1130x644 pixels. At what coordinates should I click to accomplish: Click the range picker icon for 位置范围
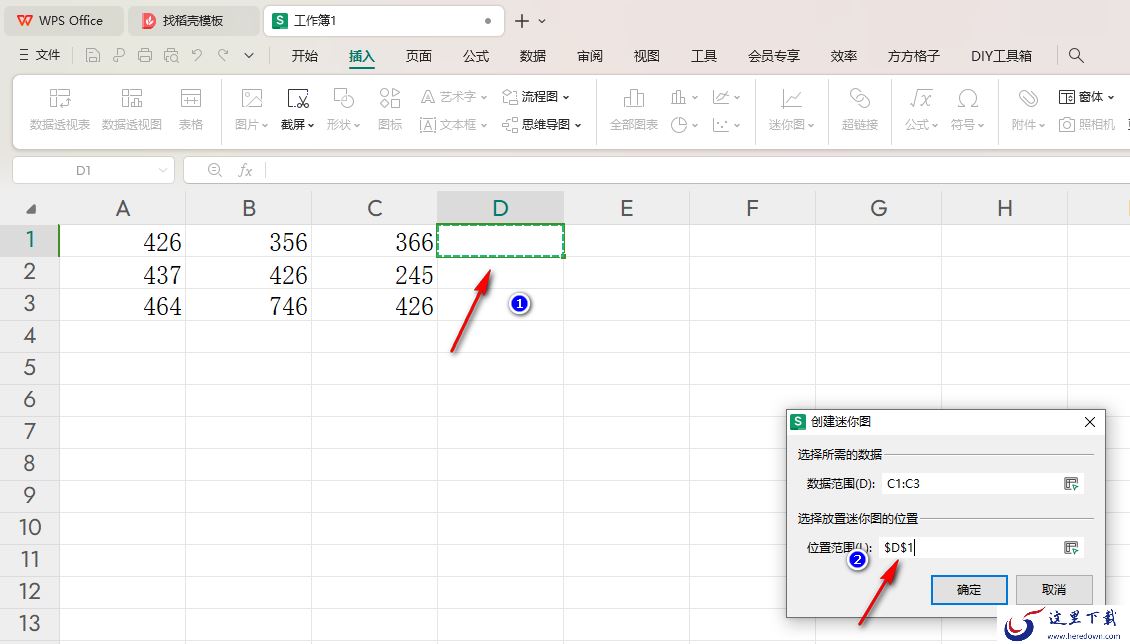(x=1072, y=547)
